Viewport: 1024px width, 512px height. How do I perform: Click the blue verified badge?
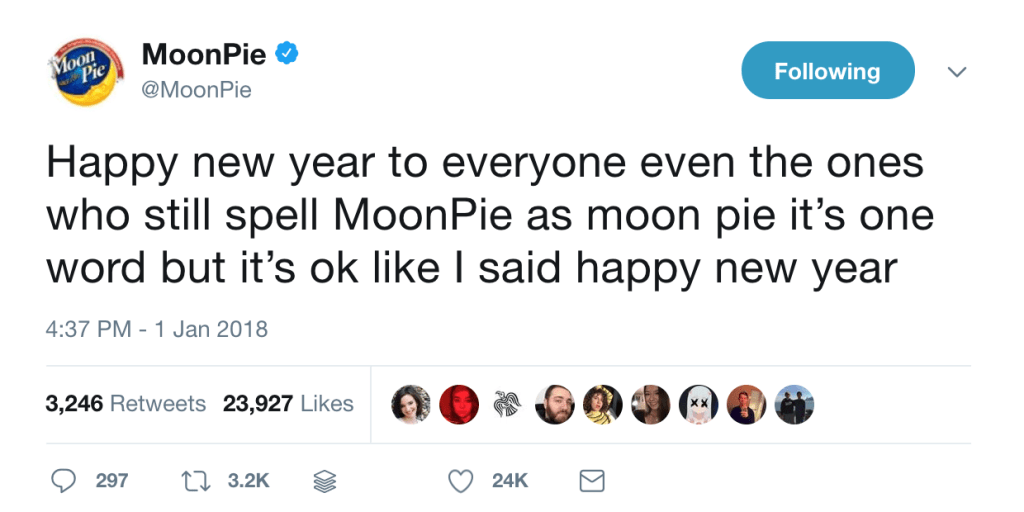(286, 54)
